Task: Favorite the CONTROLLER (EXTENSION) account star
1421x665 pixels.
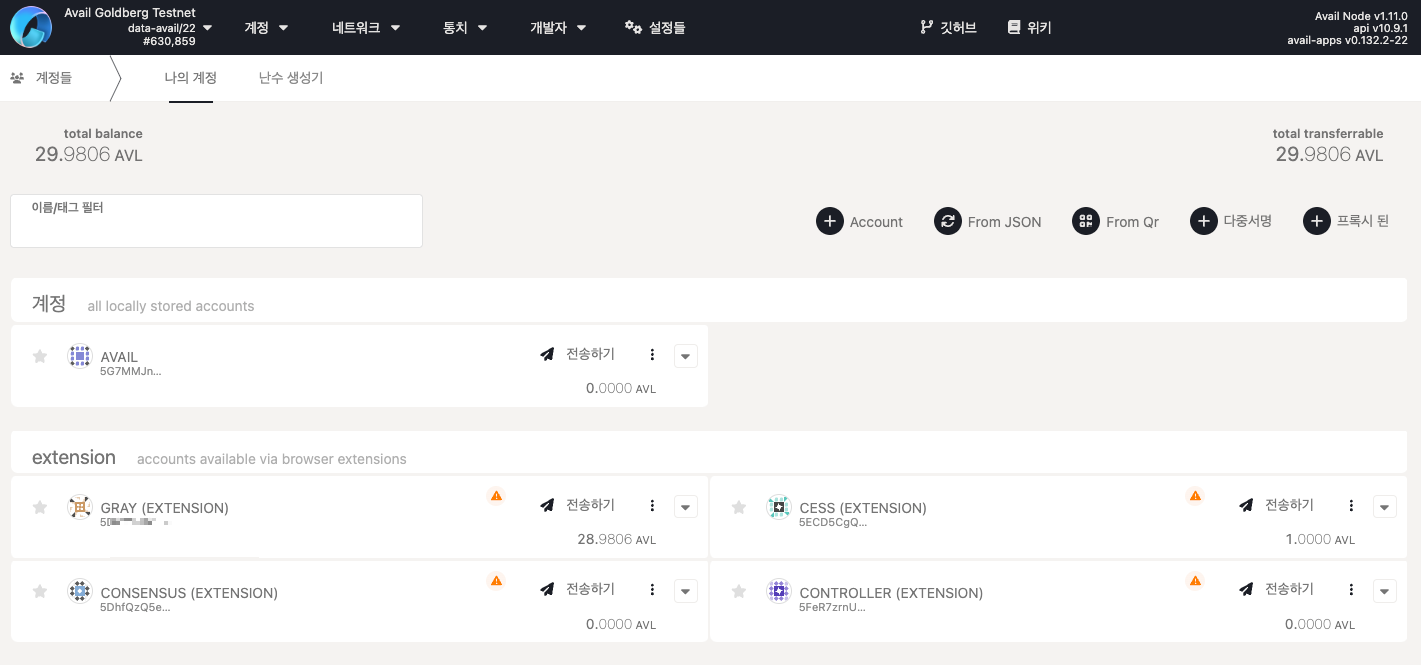Action: (x=739, y=591)
